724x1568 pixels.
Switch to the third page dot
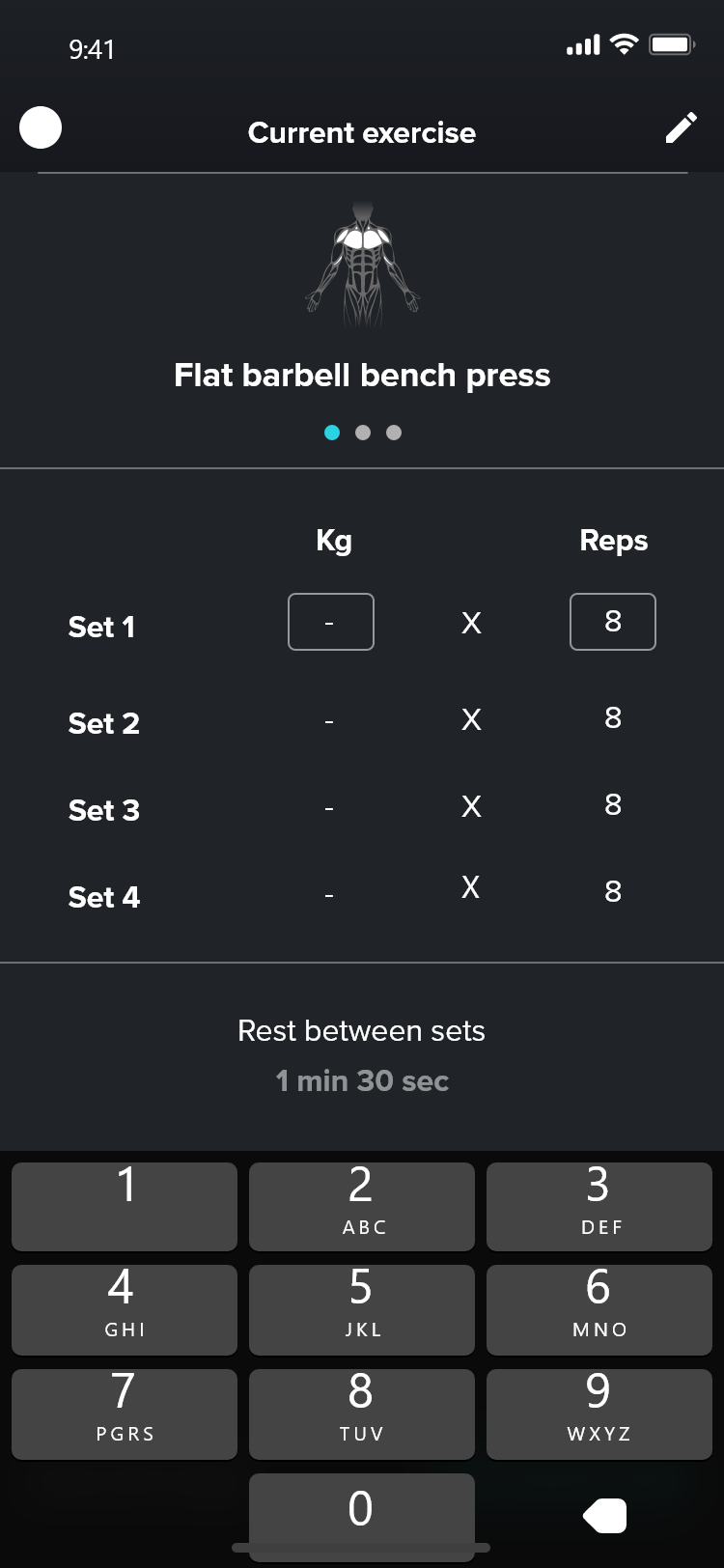click(x=394, y=433)
